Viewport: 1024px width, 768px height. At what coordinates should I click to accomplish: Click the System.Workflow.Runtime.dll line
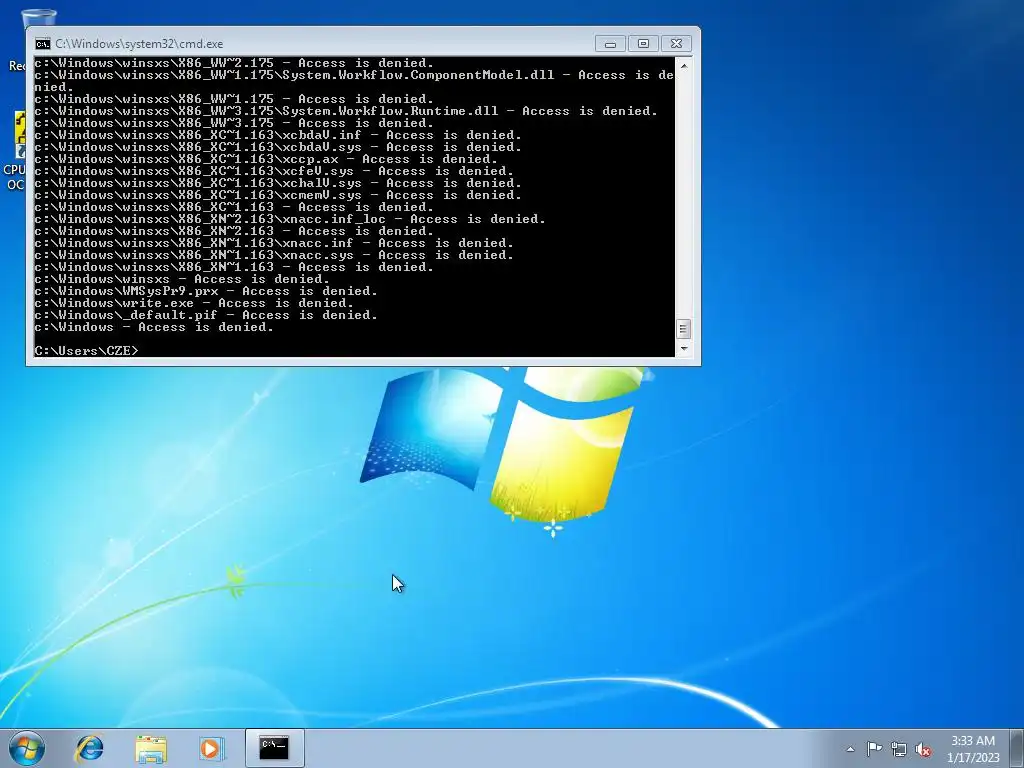point(346,111)
